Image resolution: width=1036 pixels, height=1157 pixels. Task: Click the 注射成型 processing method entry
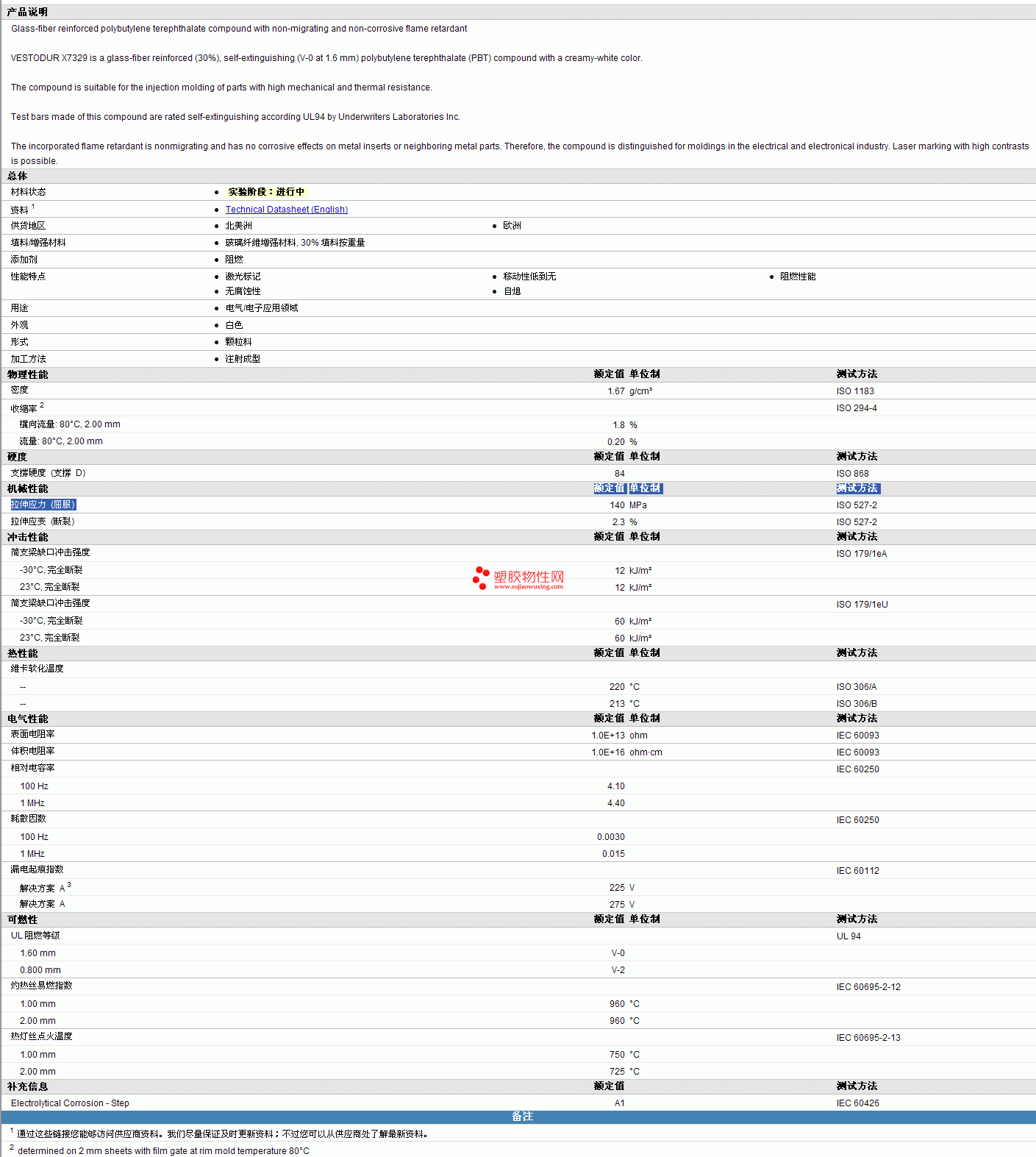click(x=243, y=359)
